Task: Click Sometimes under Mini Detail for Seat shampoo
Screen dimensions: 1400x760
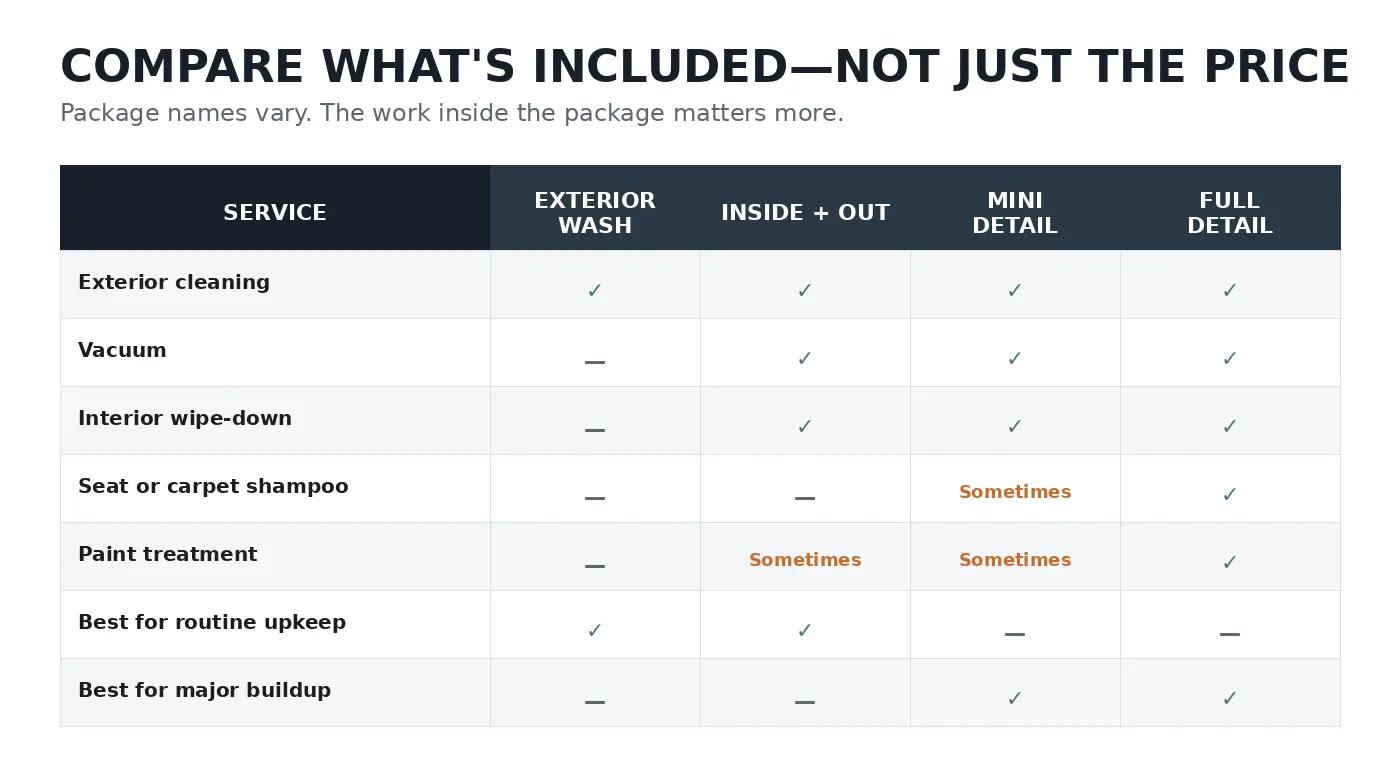Action: click(x=1015, y=492)
